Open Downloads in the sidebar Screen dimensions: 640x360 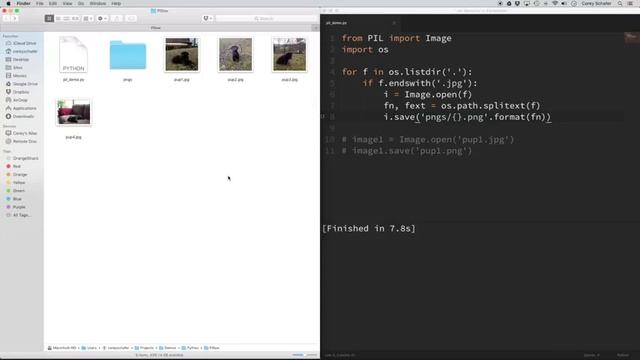click(x=20, y=116)
